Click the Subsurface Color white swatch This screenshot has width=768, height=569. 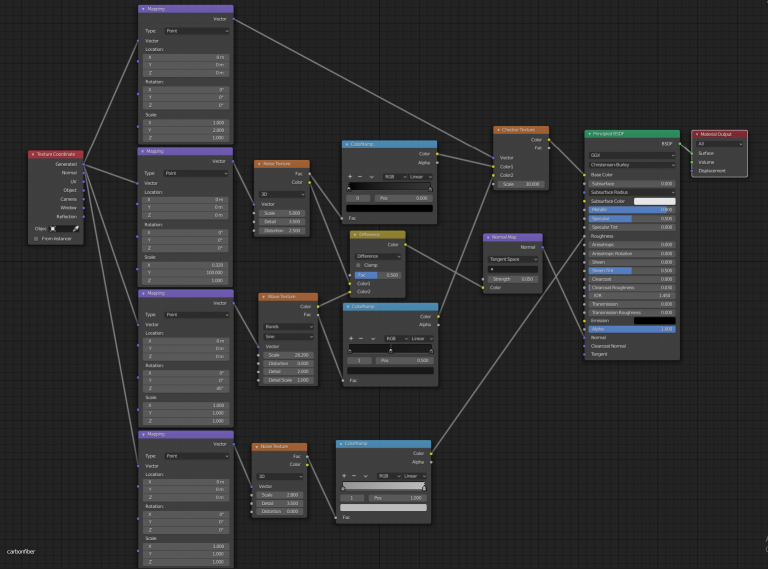click(x=654, y=201)
